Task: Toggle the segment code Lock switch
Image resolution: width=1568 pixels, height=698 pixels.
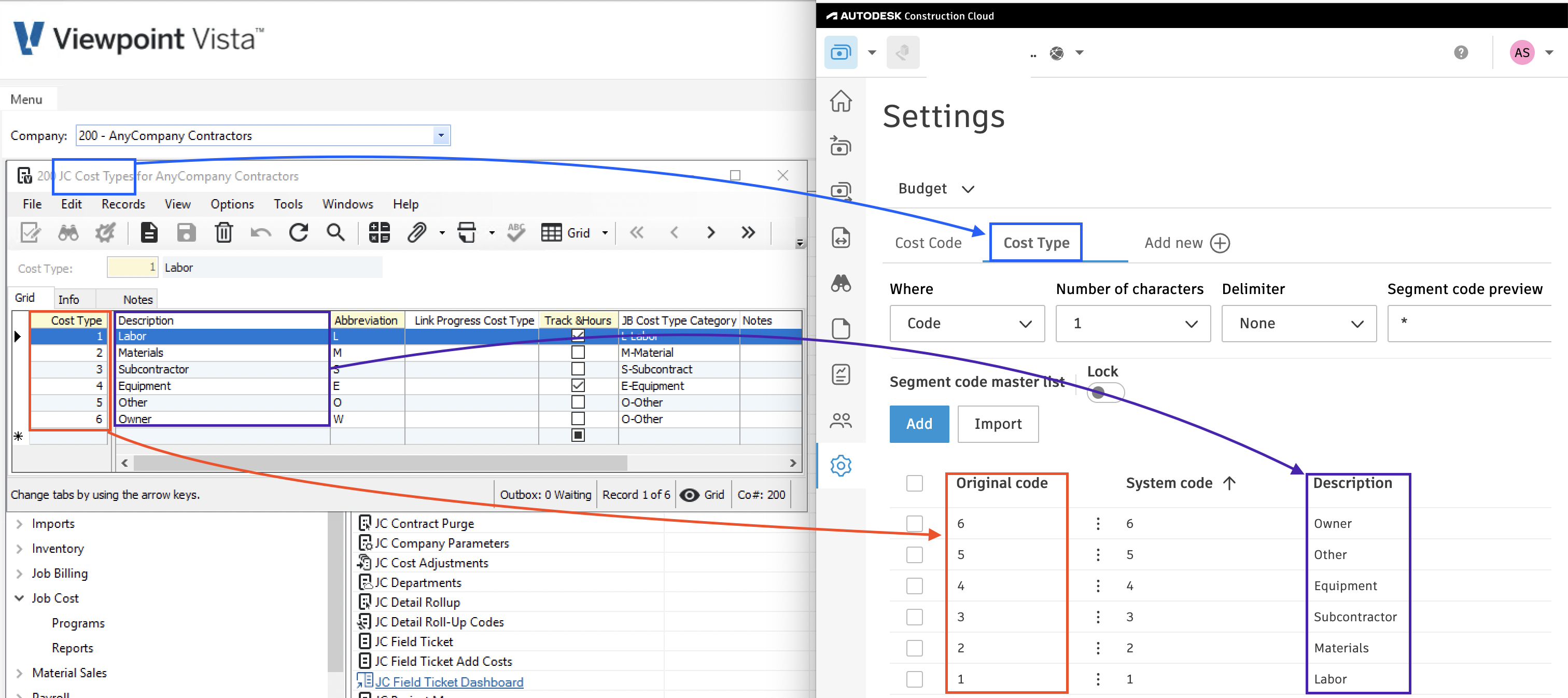Action: coord(1105,393)
